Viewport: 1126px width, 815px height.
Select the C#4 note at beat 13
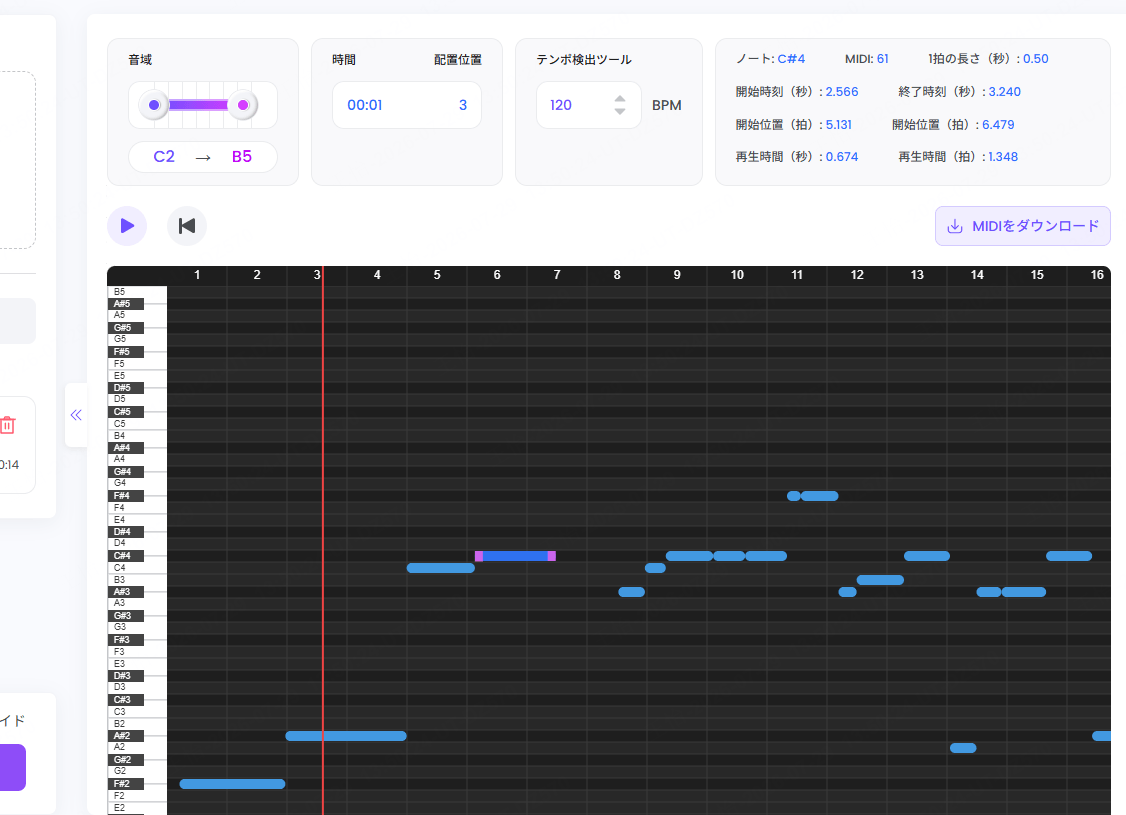(927, 556)
